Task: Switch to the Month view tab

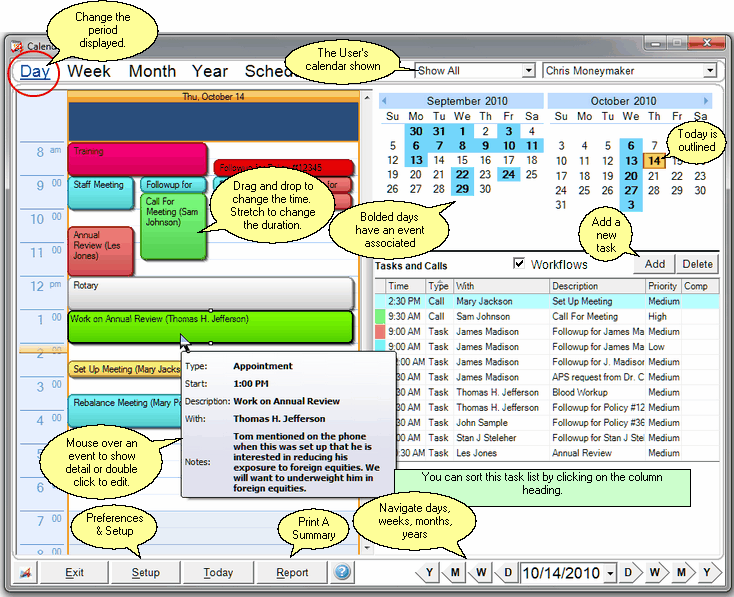Action: [152, 71]
